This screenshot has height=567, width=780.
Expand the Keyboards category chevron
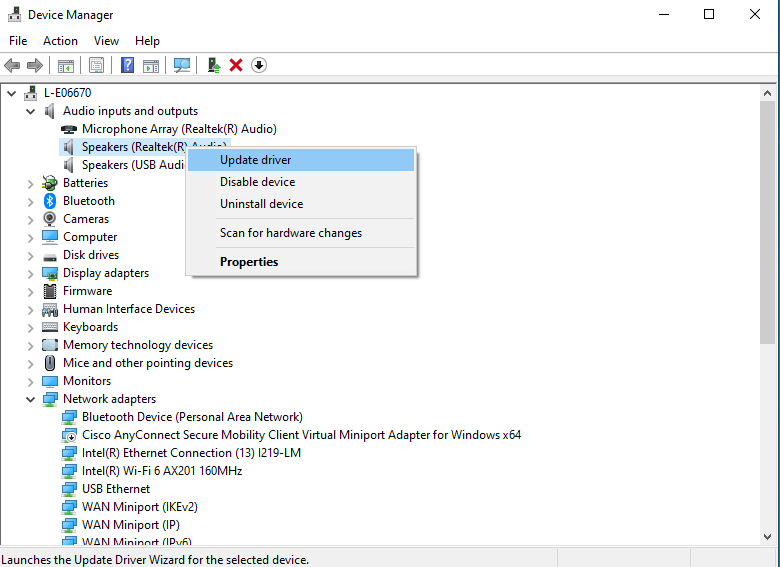30,327
